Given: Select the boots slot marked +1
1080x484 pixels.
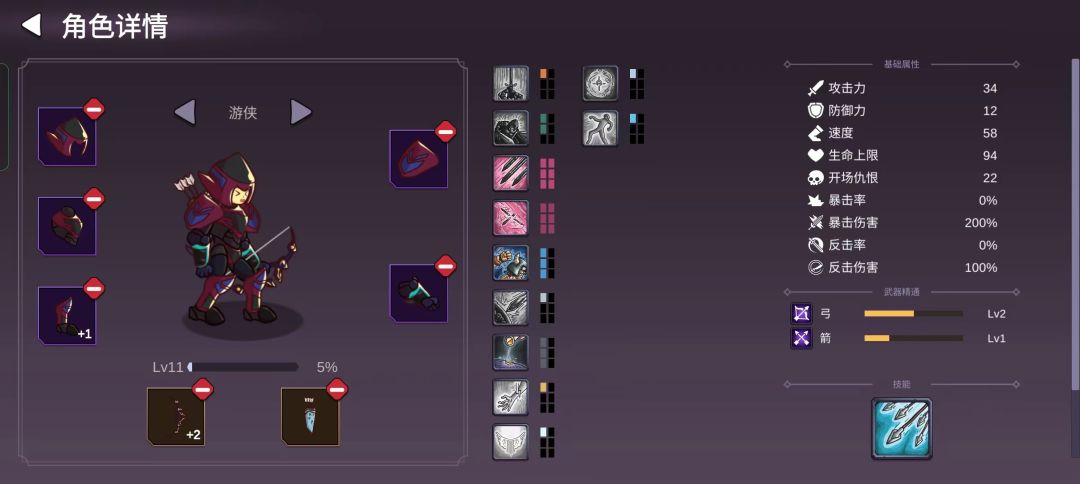Looking at the screenshot, I should click(67, 315).
